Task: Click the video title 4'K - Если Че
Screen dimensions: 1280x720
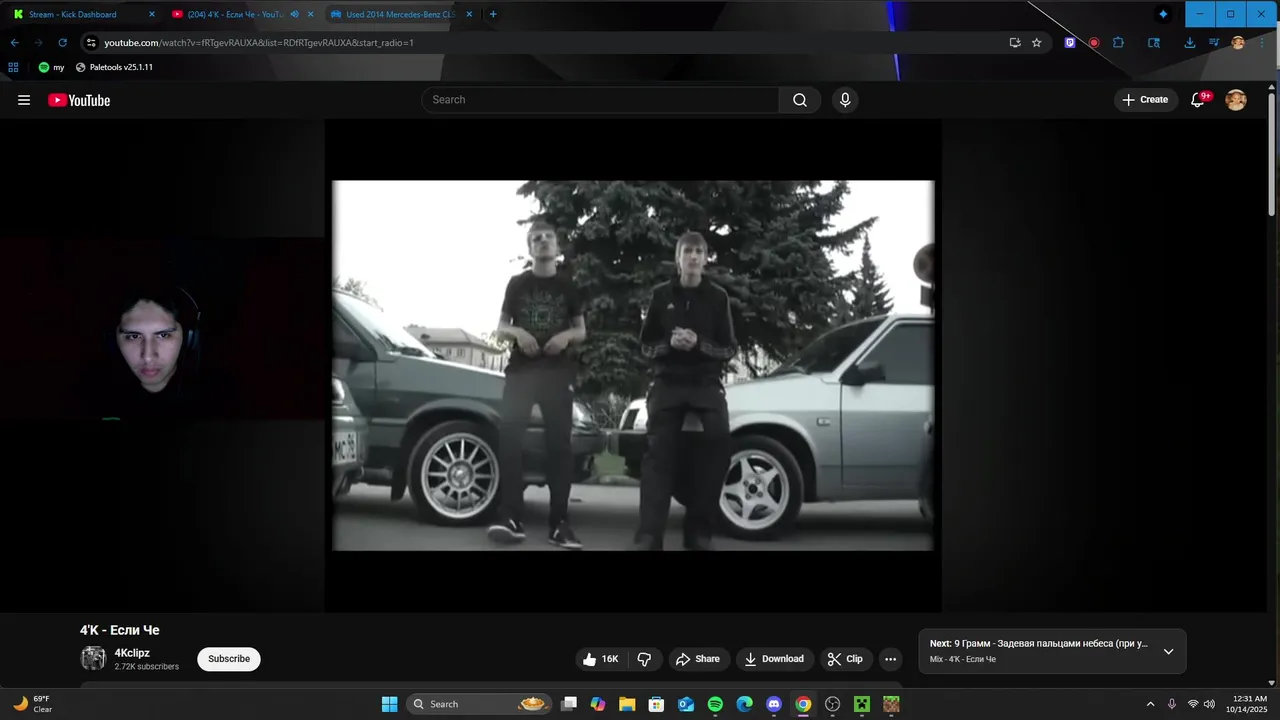Action: [120, 630]
